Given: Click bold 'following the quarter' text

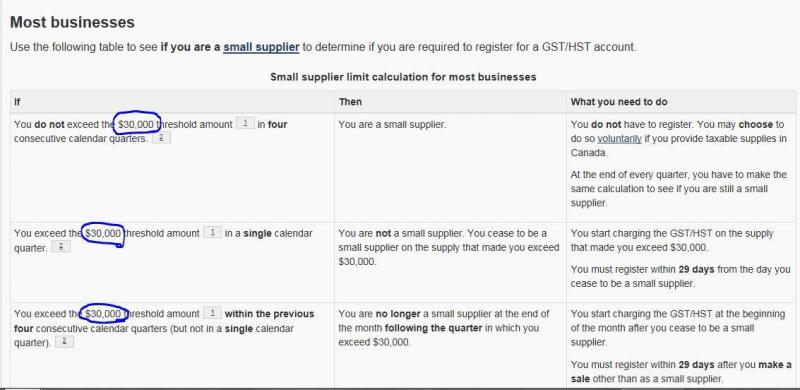Looking at the screenshot, I should coord(433,328).
